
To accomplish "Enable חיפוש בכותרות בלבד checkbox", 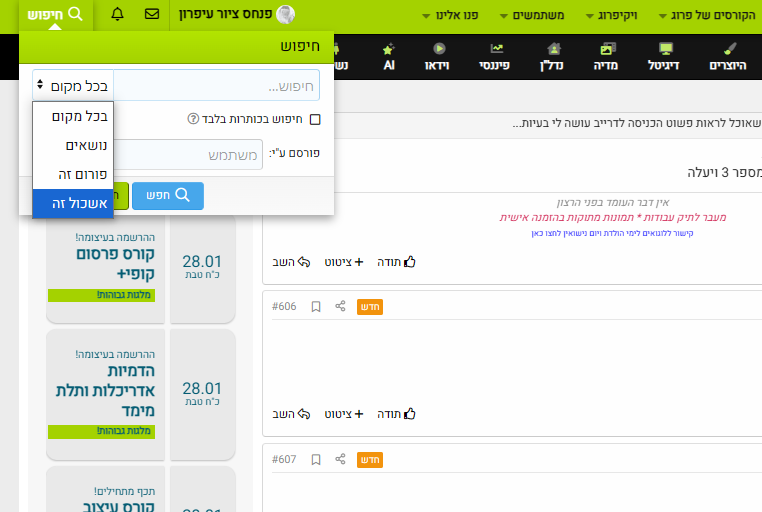I will coord(315,119).
